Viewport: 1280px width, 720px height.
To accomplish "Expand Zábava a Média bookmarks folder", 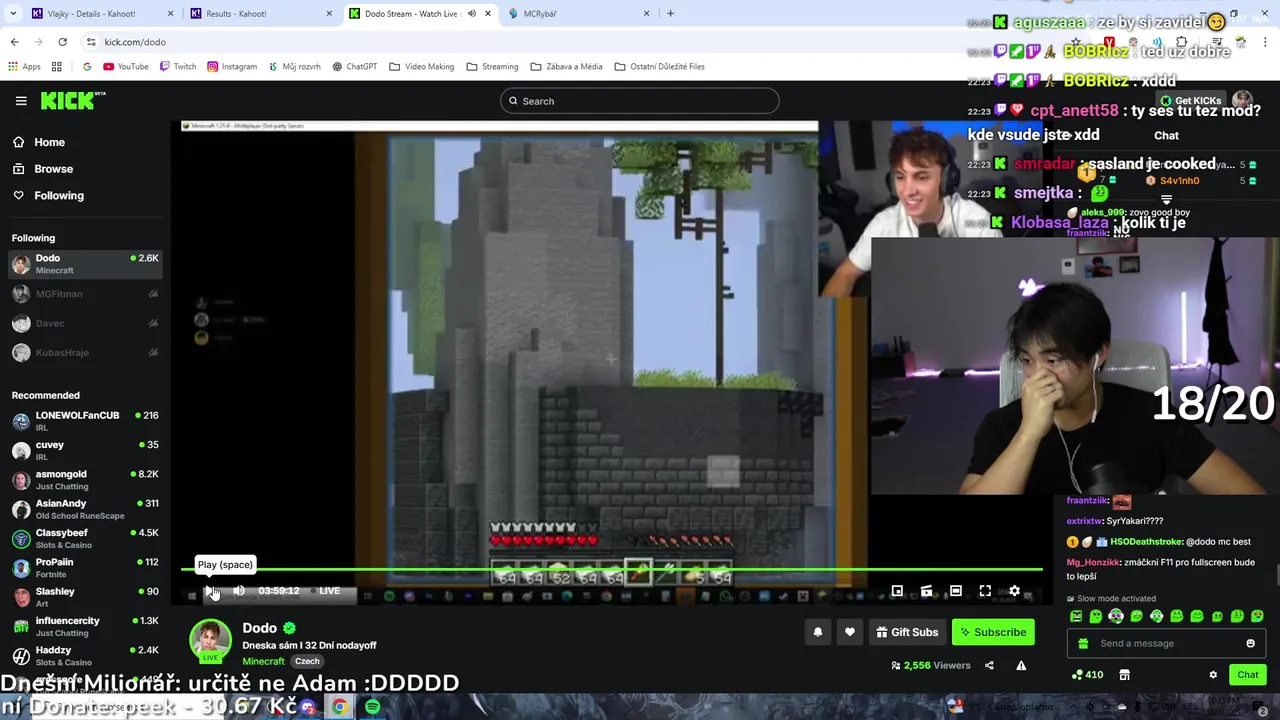I will (x=566, y=67).
